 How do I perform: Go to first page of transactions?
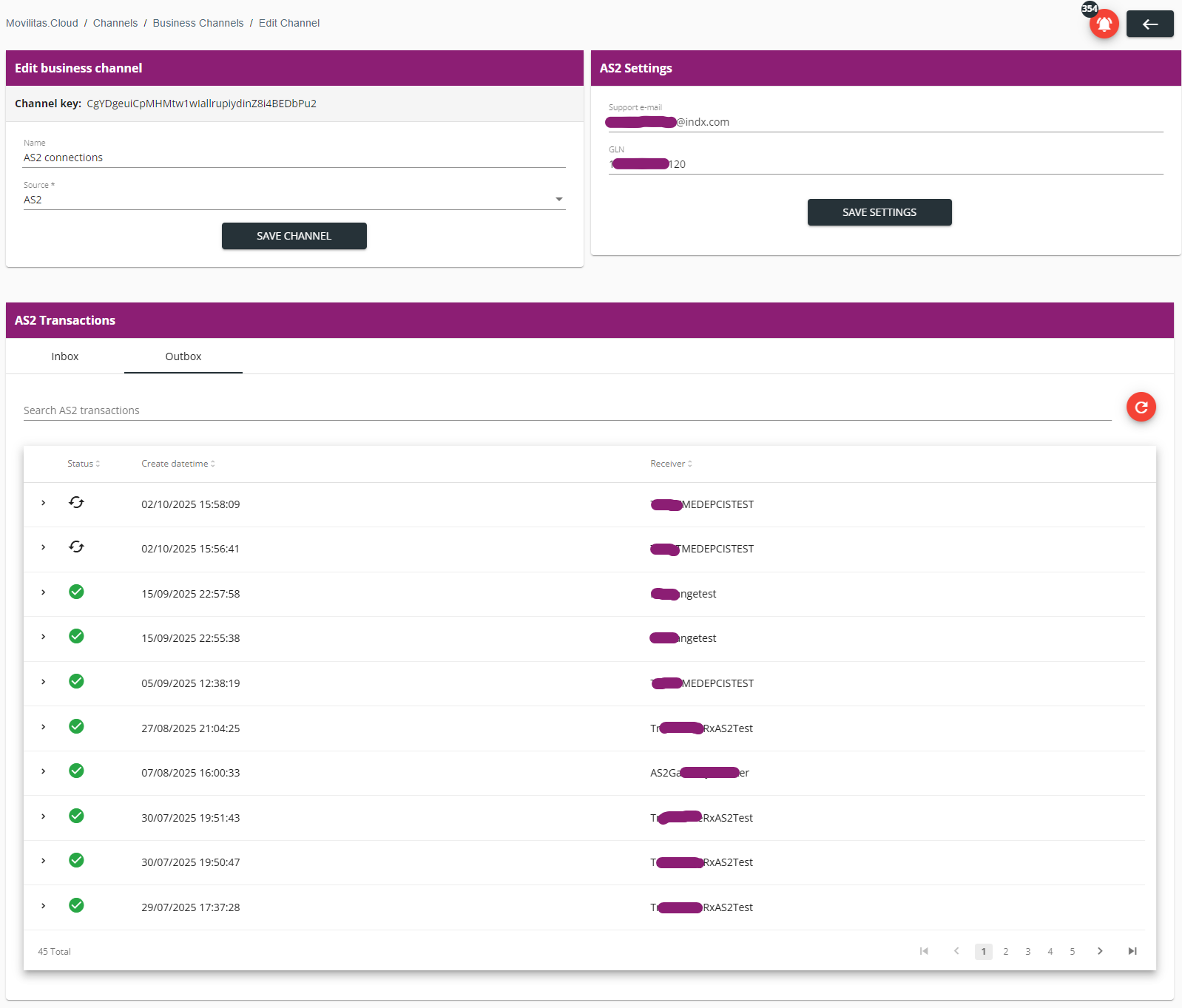(924, 951)
